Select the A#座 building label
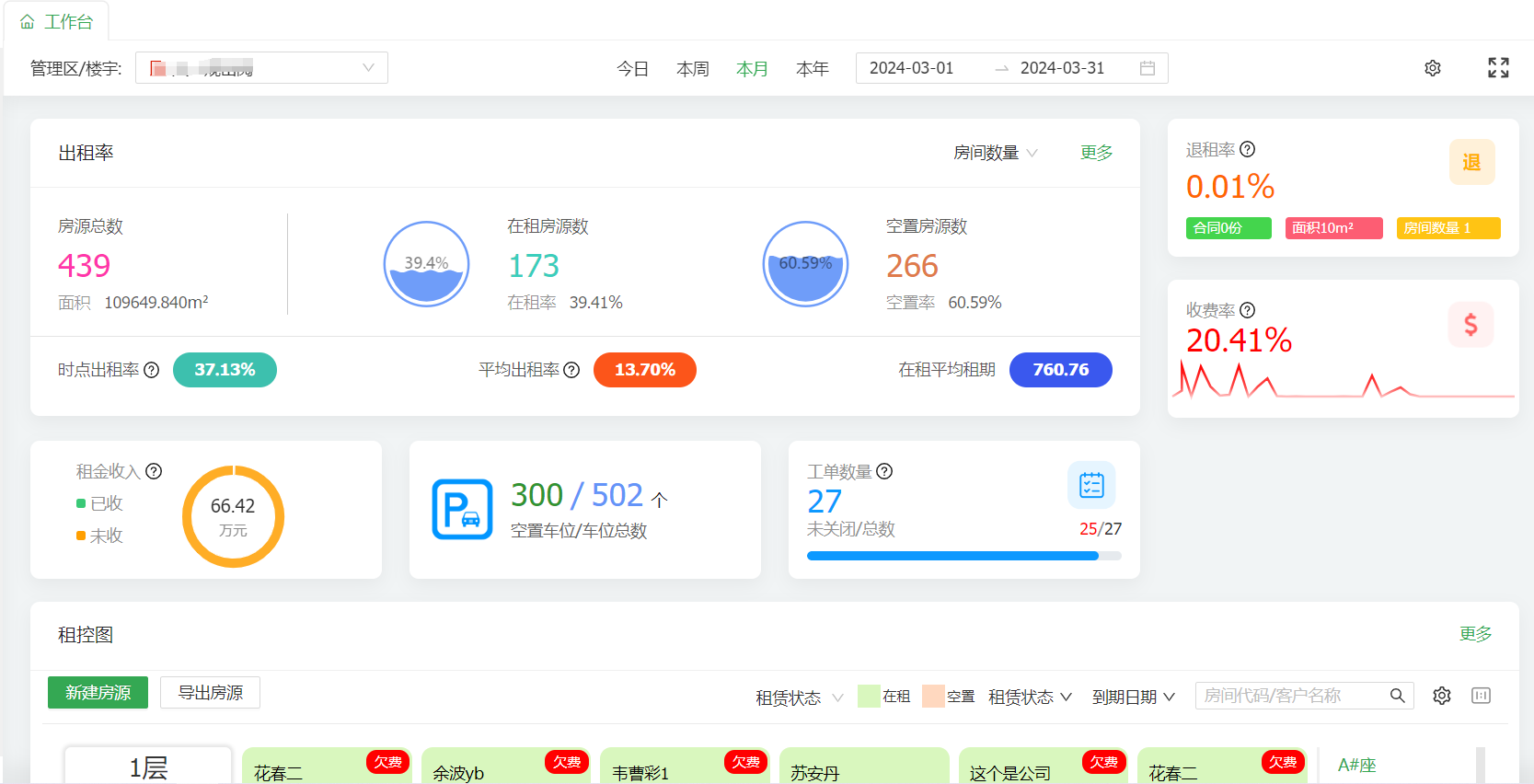Image resolution: width=1534 pixels, height=784 pixels. pos(1357,765)
